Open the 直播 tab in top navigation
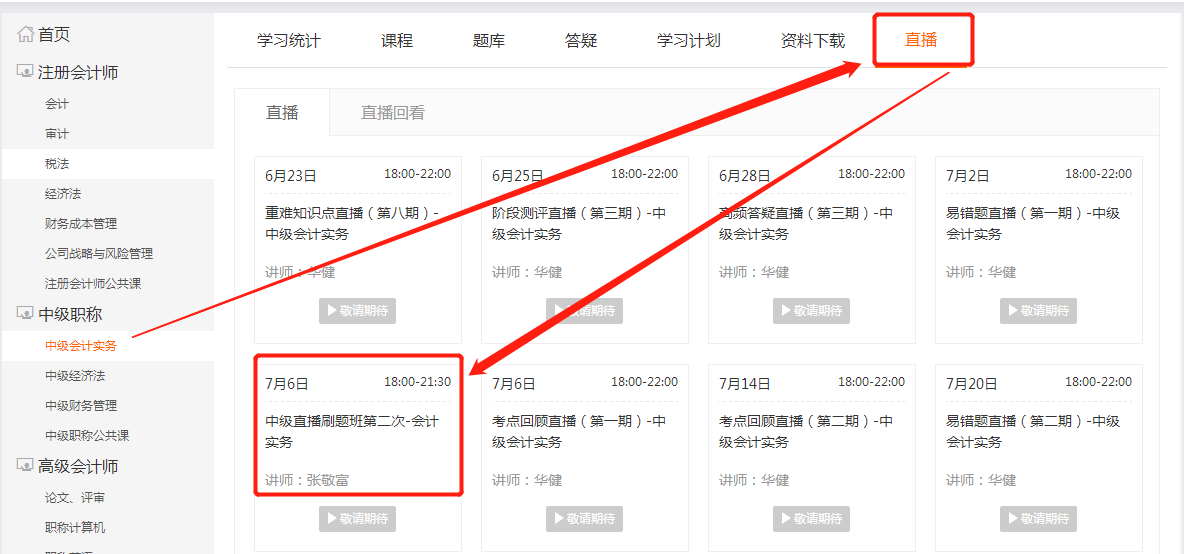The image size is (1184, 554). [921, 41]
